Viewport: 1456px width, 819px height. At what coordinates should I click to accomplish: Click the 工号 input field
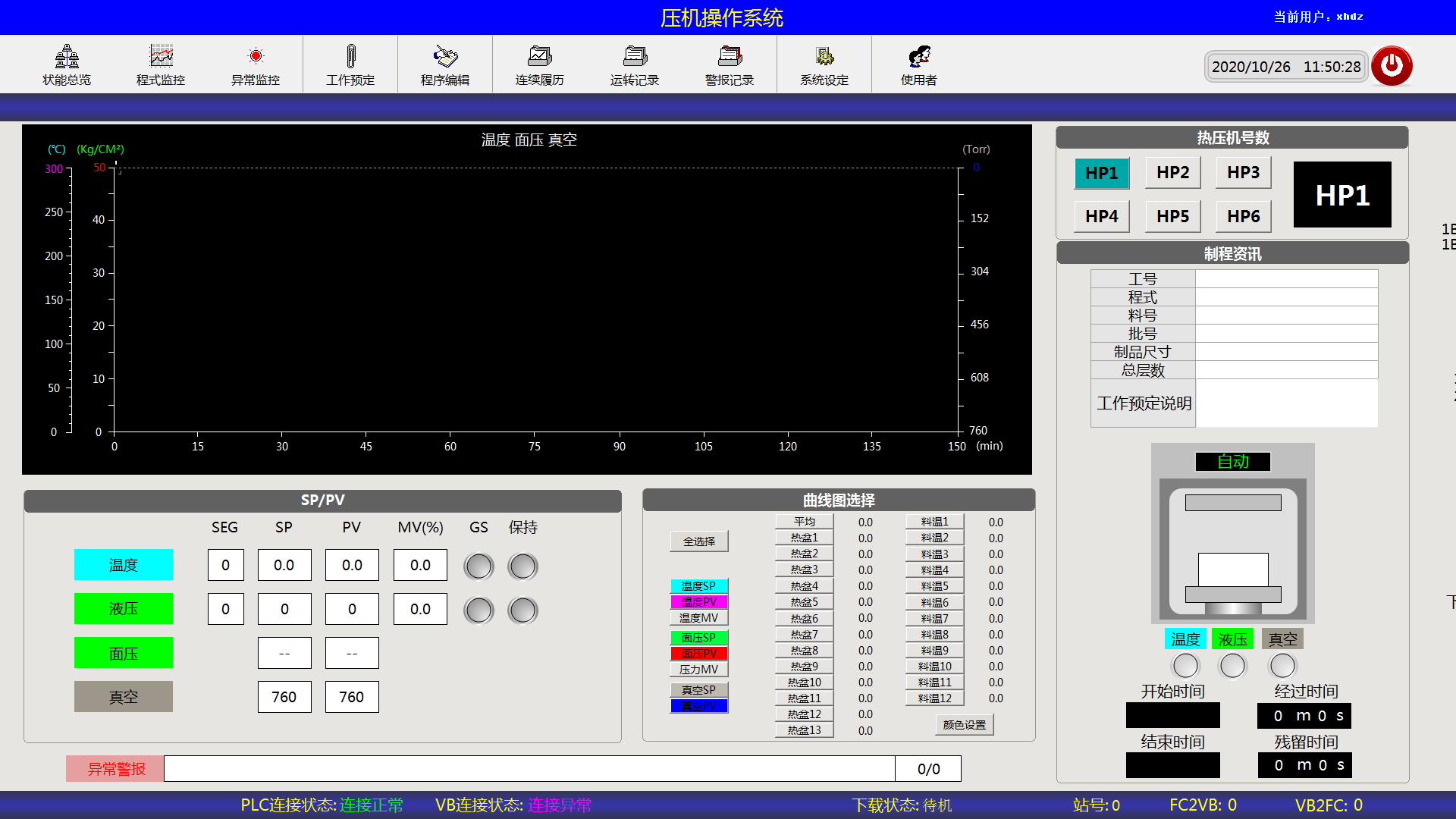click(1286, 279)
